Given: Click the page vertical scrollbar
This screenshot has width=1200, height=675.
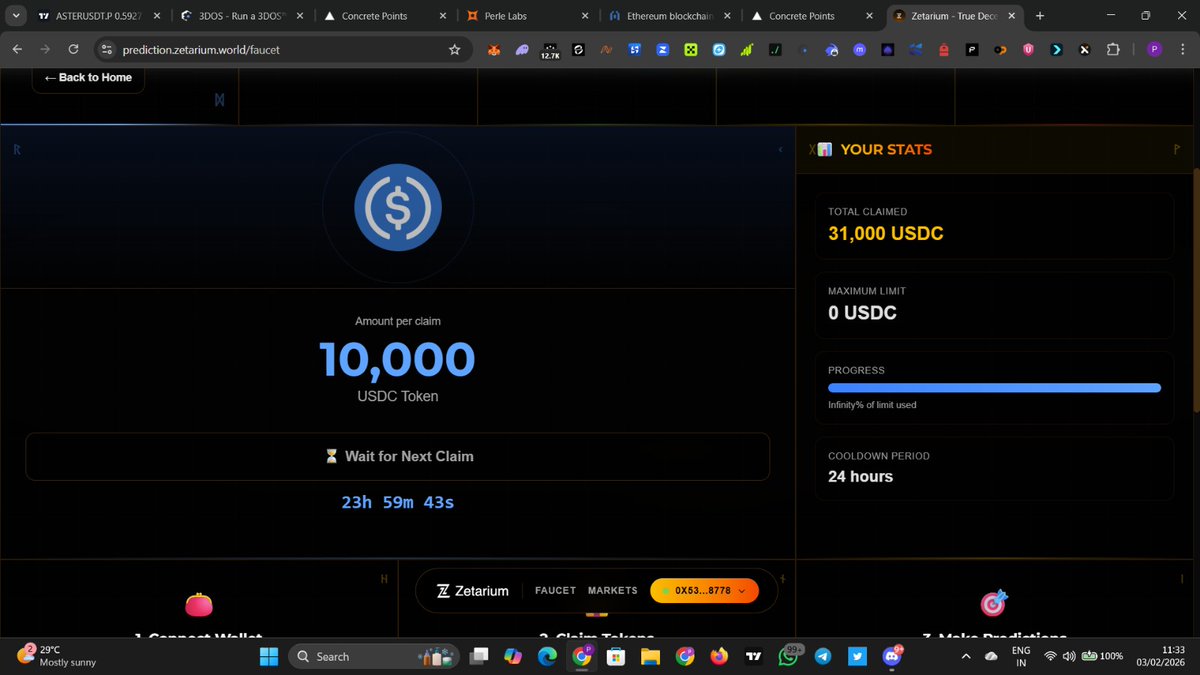Looking at the screenshot, I should [x=1196, y=290].
